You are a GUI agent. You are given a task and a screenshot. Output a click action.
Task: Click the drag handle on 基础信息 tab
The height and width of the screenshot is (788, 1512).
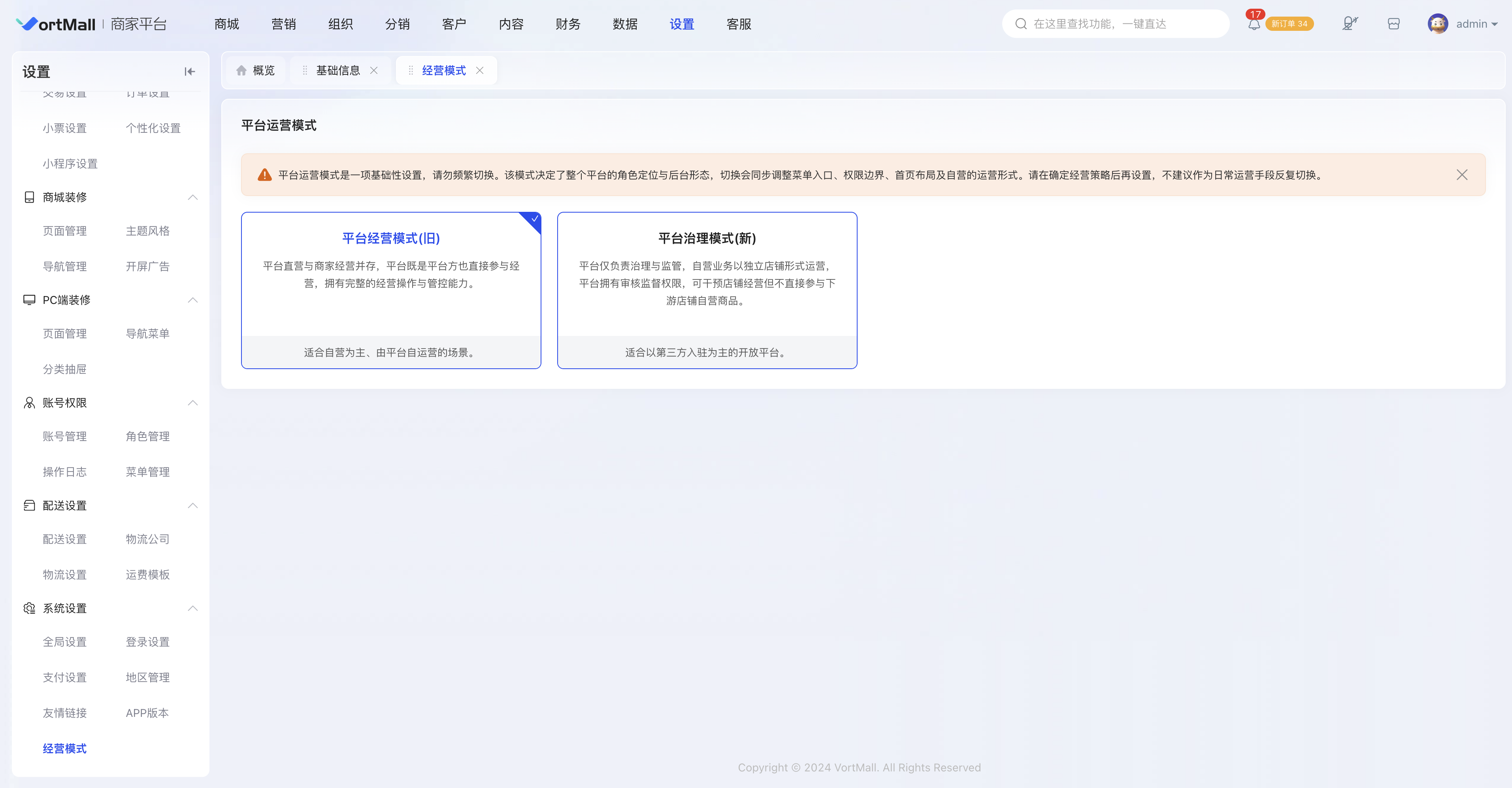click(305, 70)
